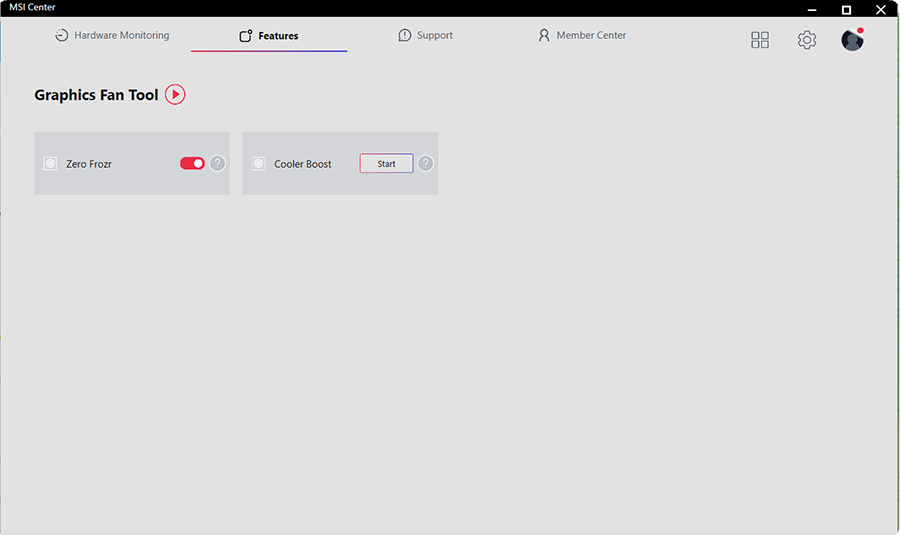The width and height of the screenshot is (900, 535).
Task: Minimize the MSI Center window
Action: click(x=812, y=9)
